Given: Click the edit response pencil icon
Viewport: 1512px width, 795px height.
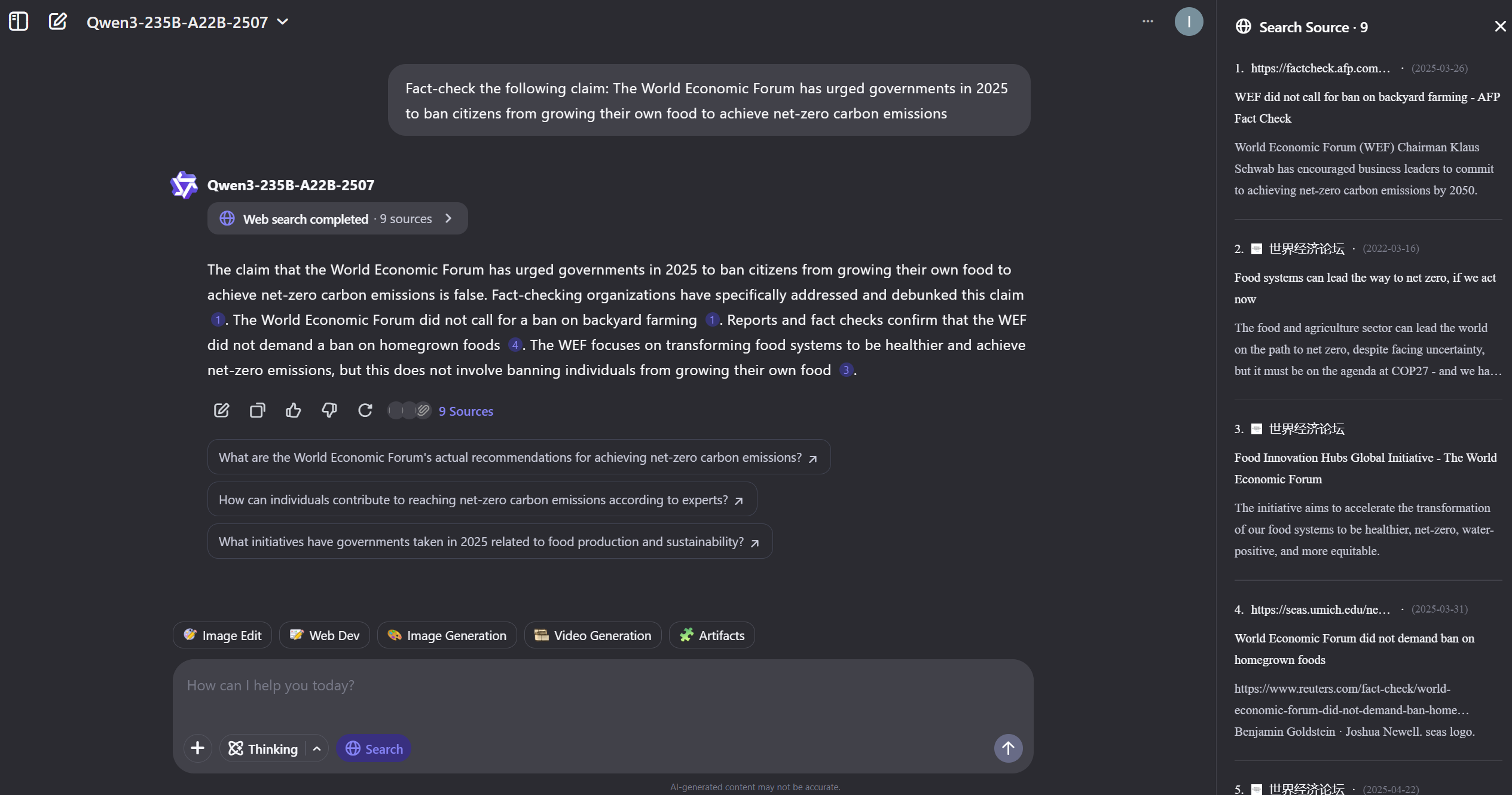Looking at the screenshot, I should pos(221,410).
